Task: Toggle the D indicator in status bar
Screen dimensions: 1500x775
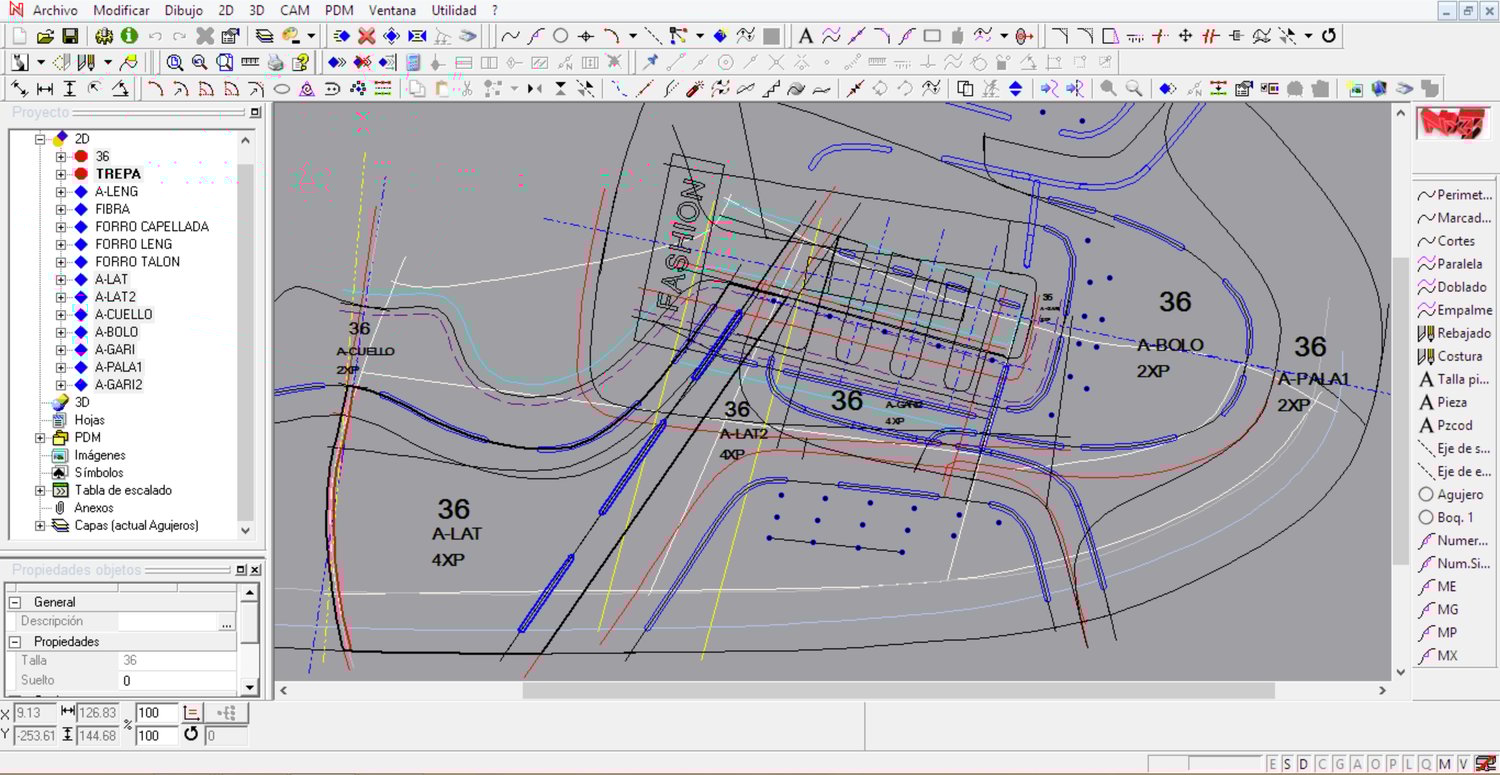Action: coord(1303,764)
